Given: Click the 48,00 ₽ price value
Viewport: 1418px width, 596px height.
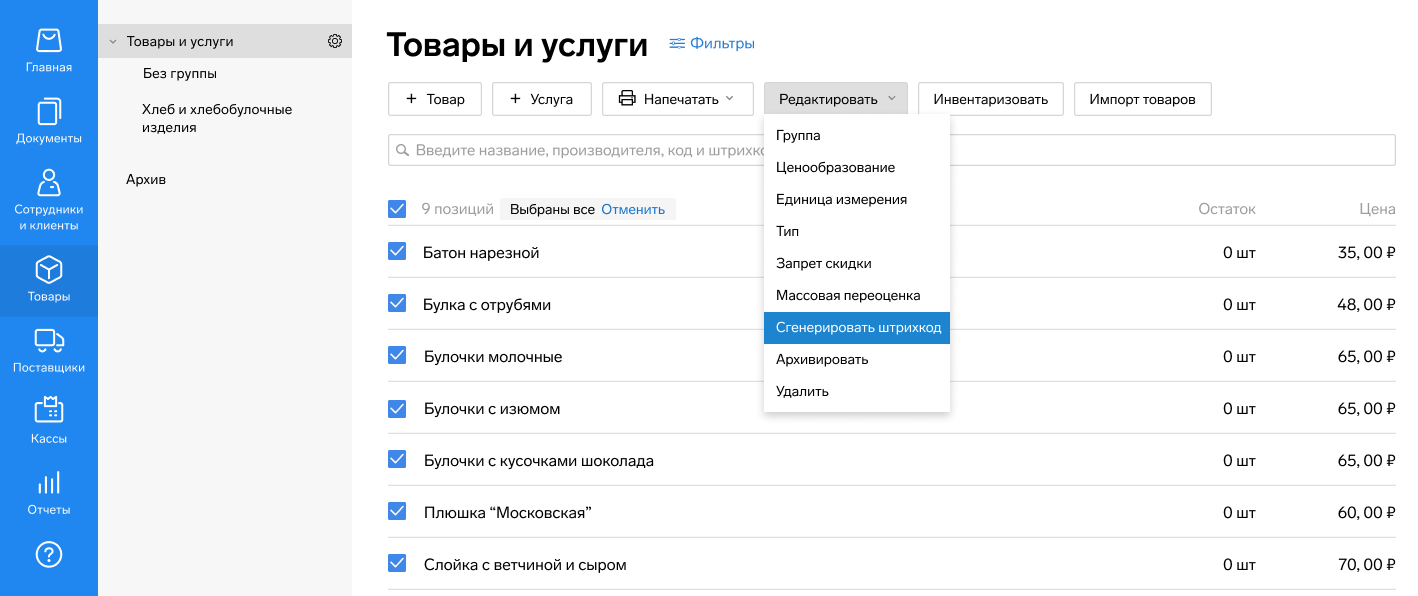Looking at the screenshot, I should point(1366,304).
